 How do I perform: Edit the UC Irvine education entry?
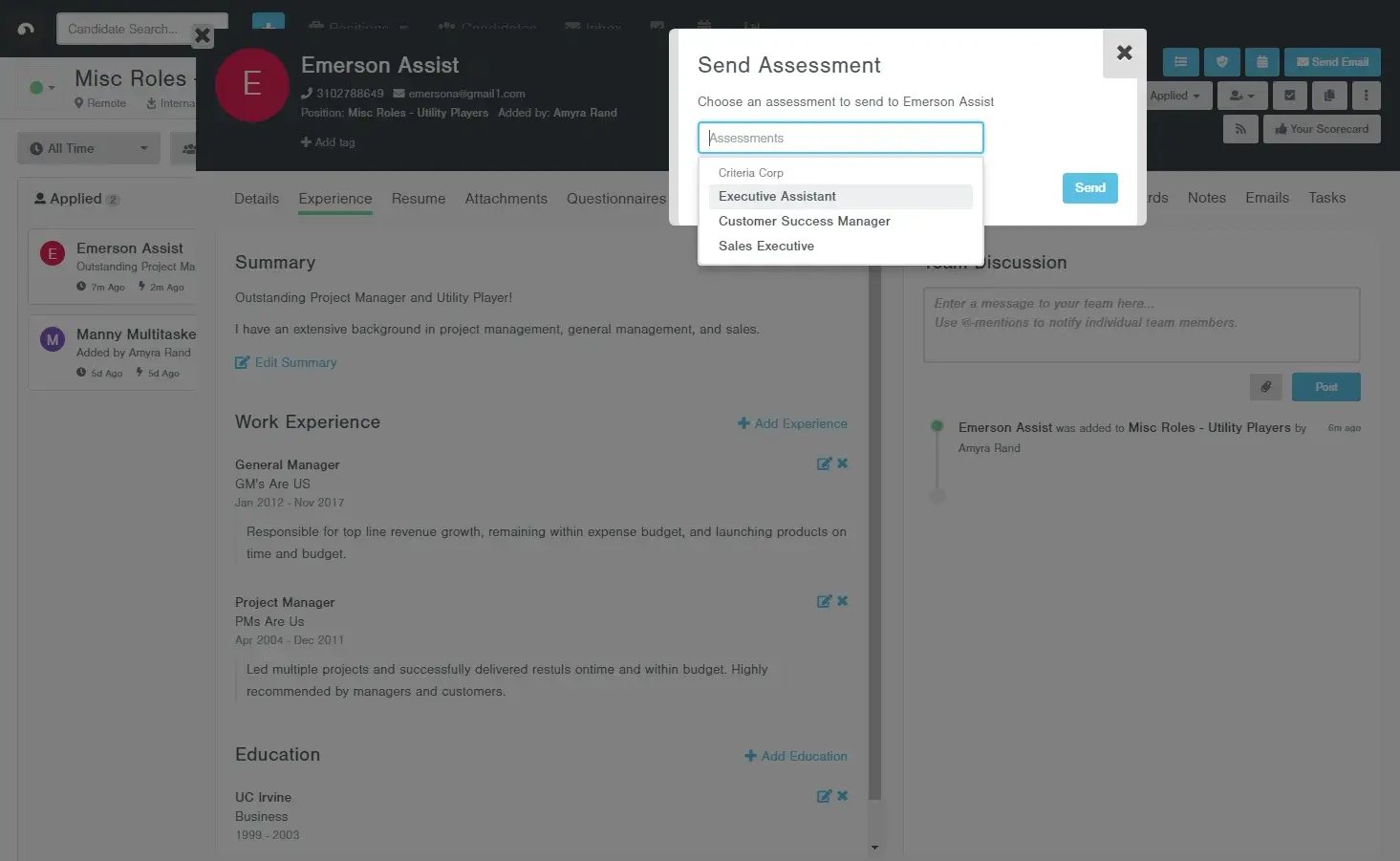(x=824, y=796)
